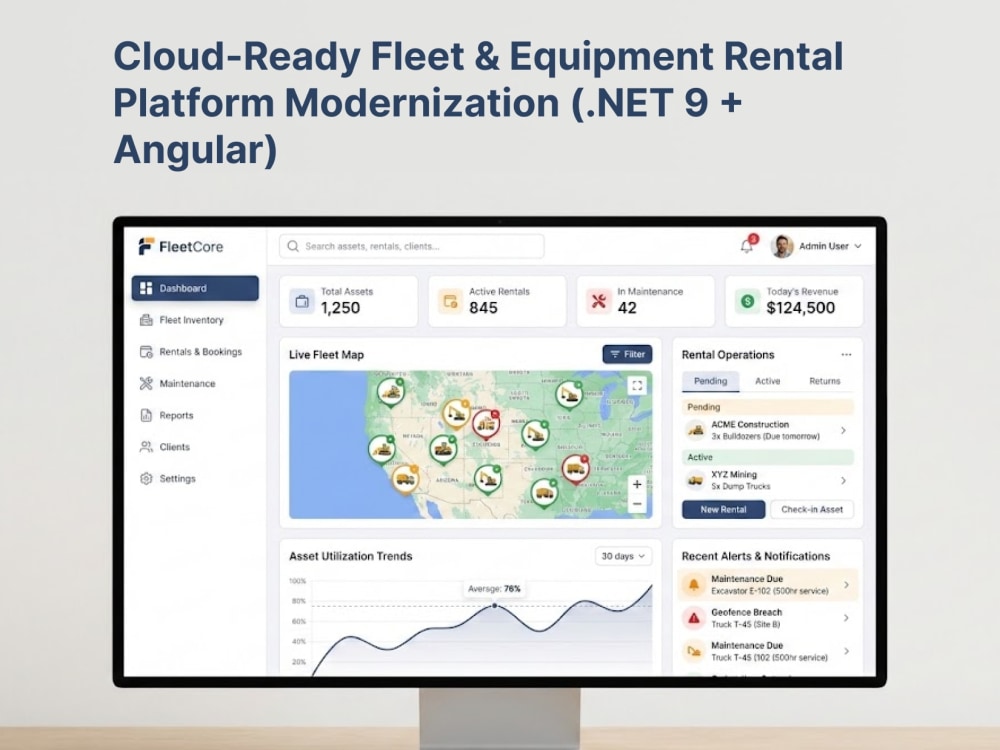Image resolution: width=1000 pixels, height=750 pixels.
Task: Click the Dashboard grid icon
Action: pyautogui.click(x=146, y=288)
